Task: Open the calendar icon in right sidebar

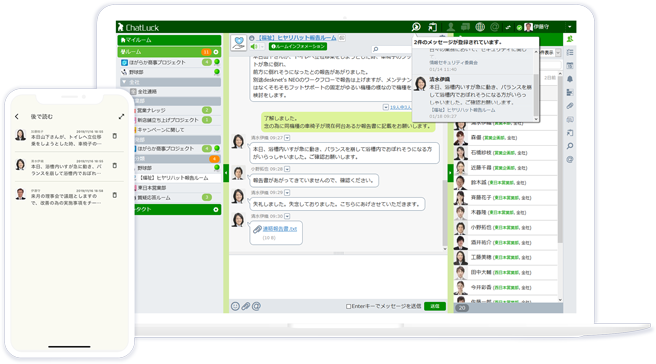Action: (x=570, y=66)
